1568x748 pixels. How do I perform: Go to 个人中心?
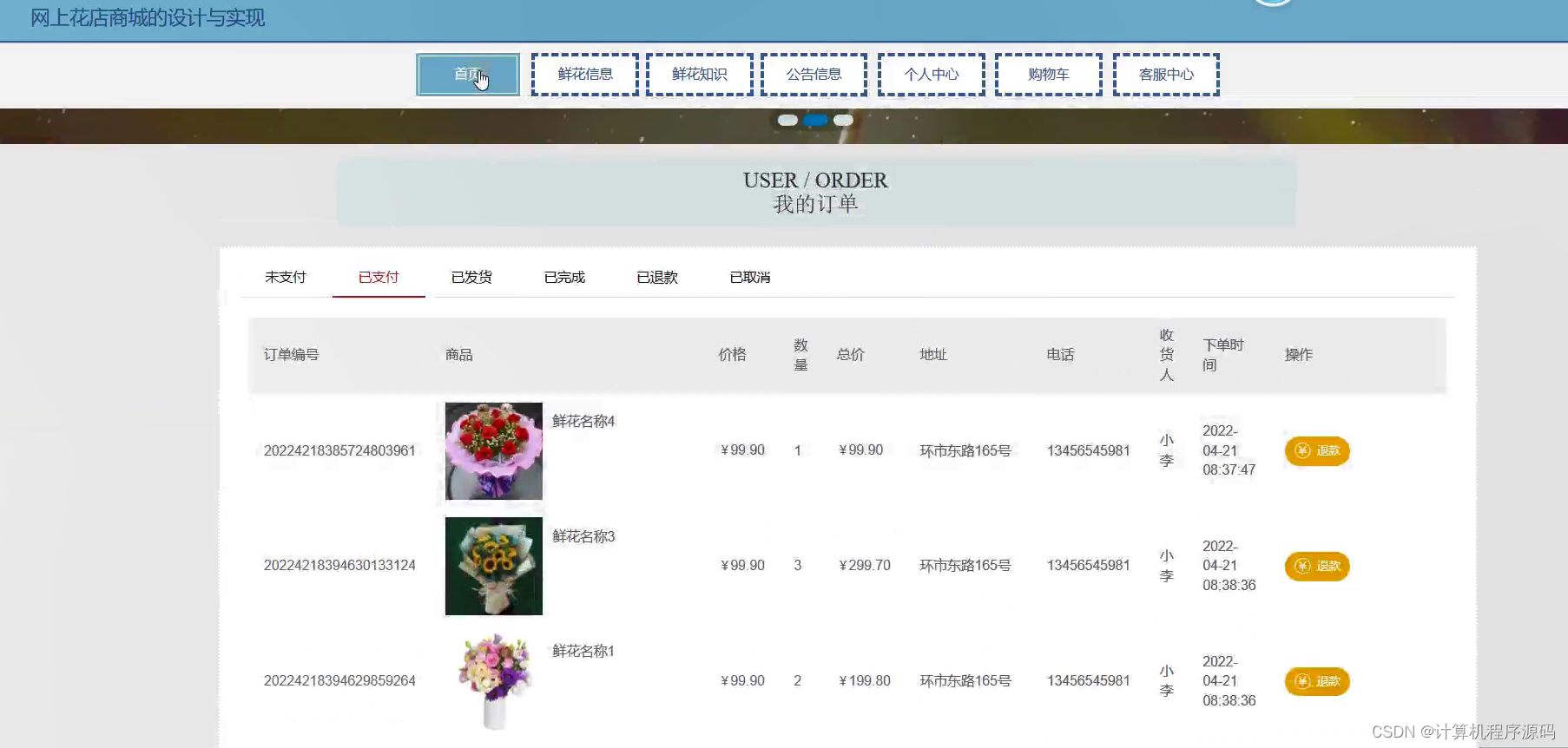tap(932, 75)
